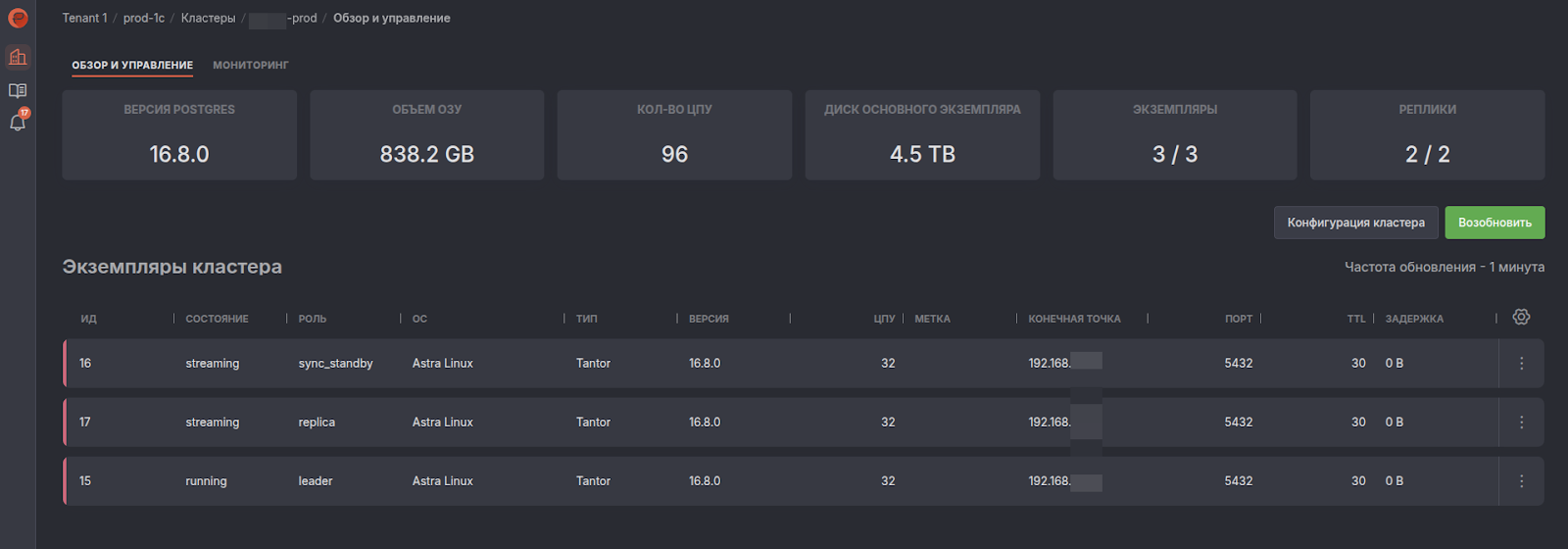Viewport: 1568px width, 549px height.
Task: Click endpoint 192.168. in the leader row
Action: point(1050,481)
